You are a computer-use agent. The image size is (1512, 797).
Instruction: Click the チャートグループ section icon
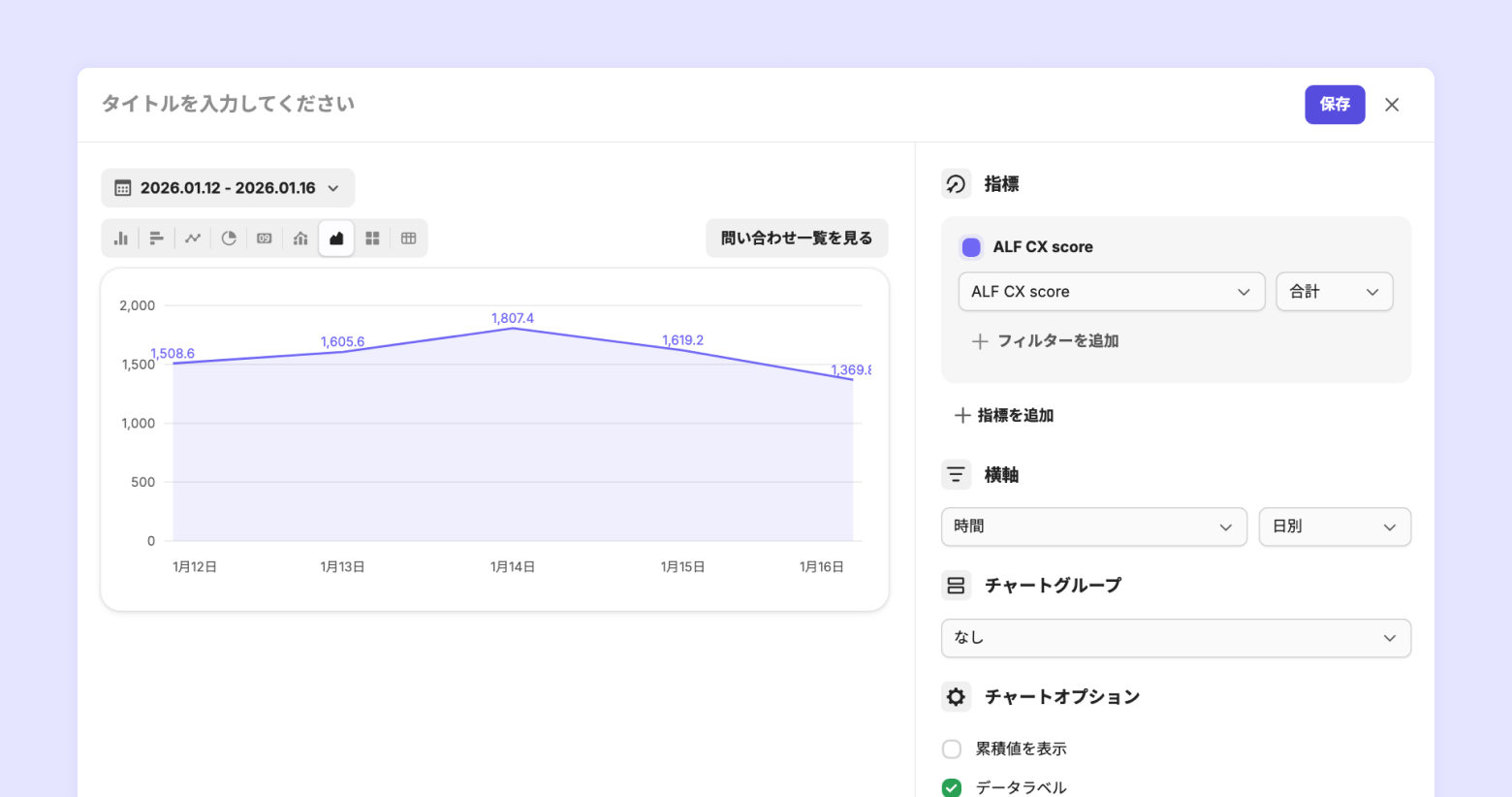pos(956,586)
